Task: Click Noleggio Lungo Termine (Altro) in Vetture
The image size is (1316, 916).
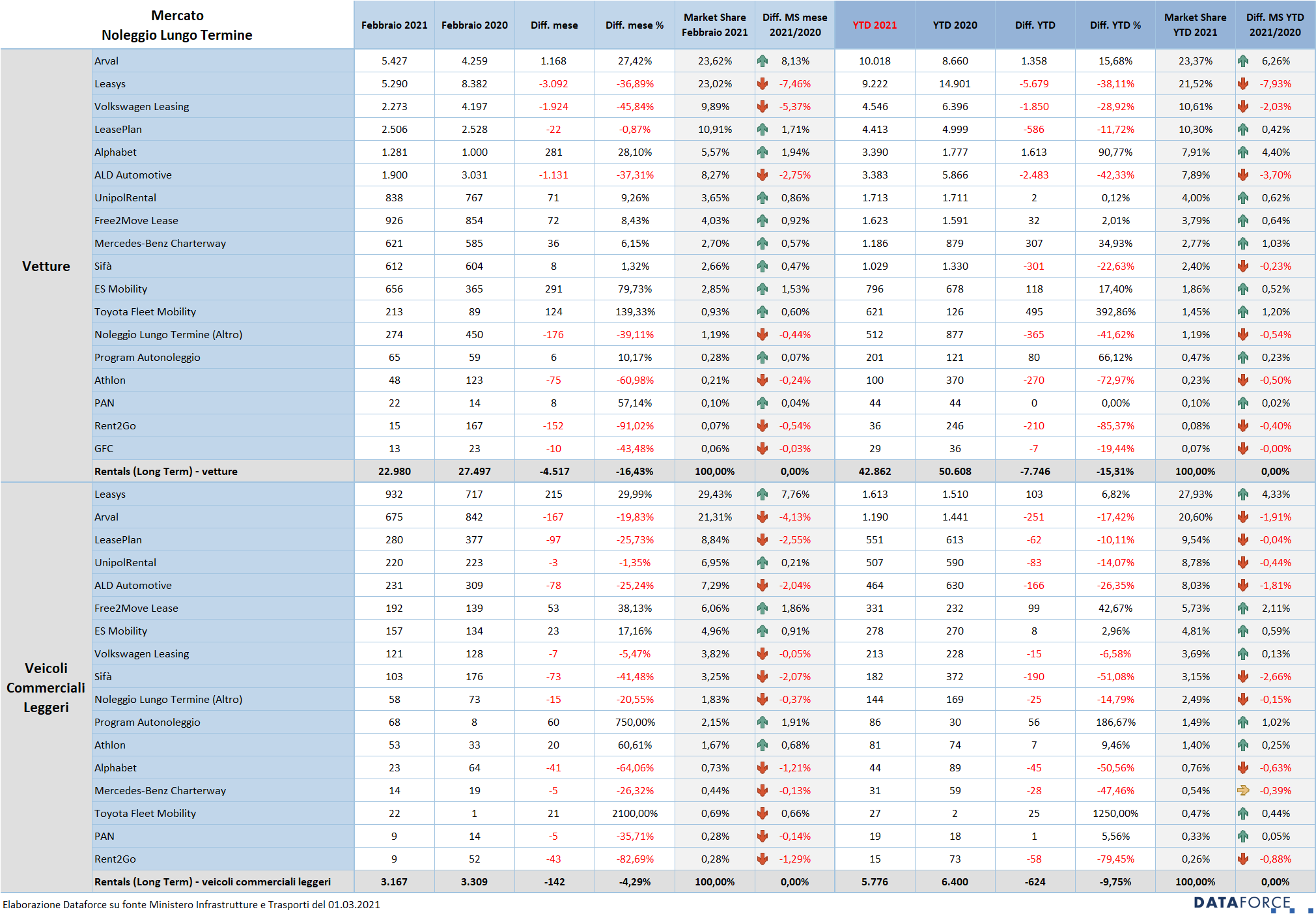Action: [168, 334]
